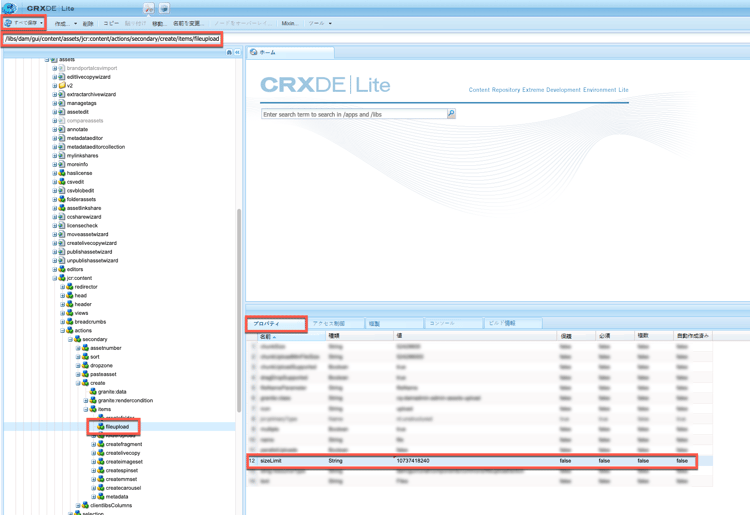Screen dimensions: 750x515
Task: Switch to the コンソール console tab
Action: click(453, 324)
